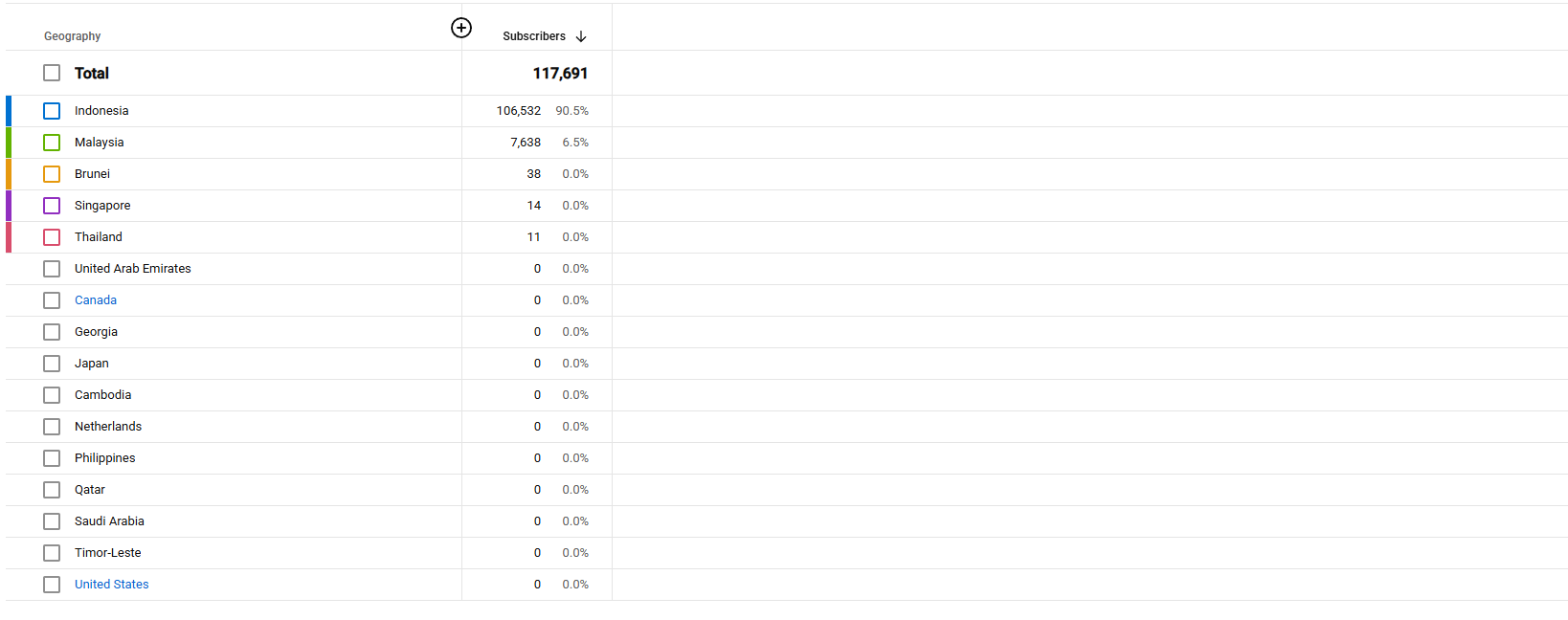Click the Georgia row checkbox
Screen dimensions: 1568x620
(x=52, y=332)
